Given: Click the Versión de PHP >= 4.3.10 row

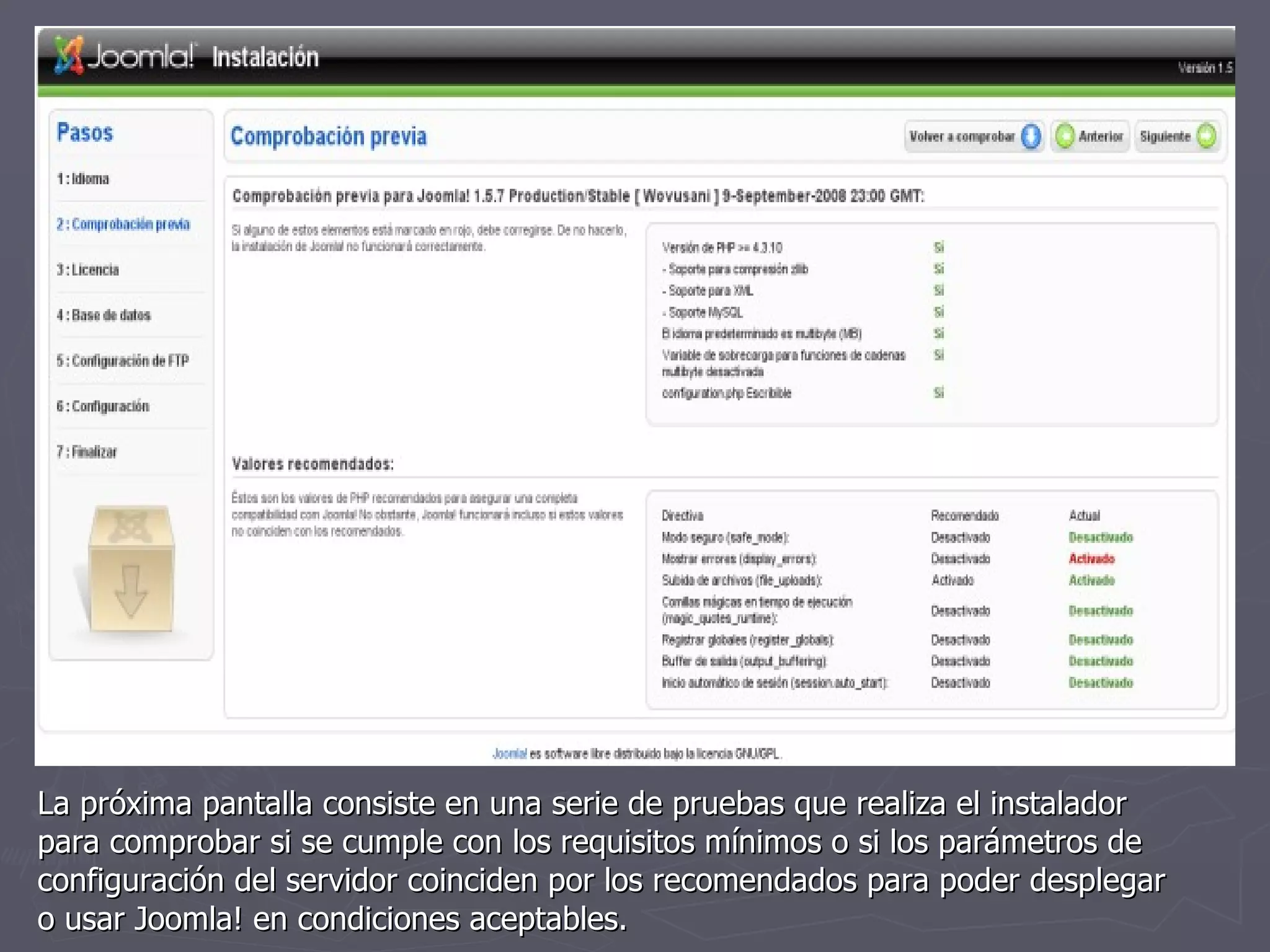Looking at the screenshot, I should [x=803, y=248].
